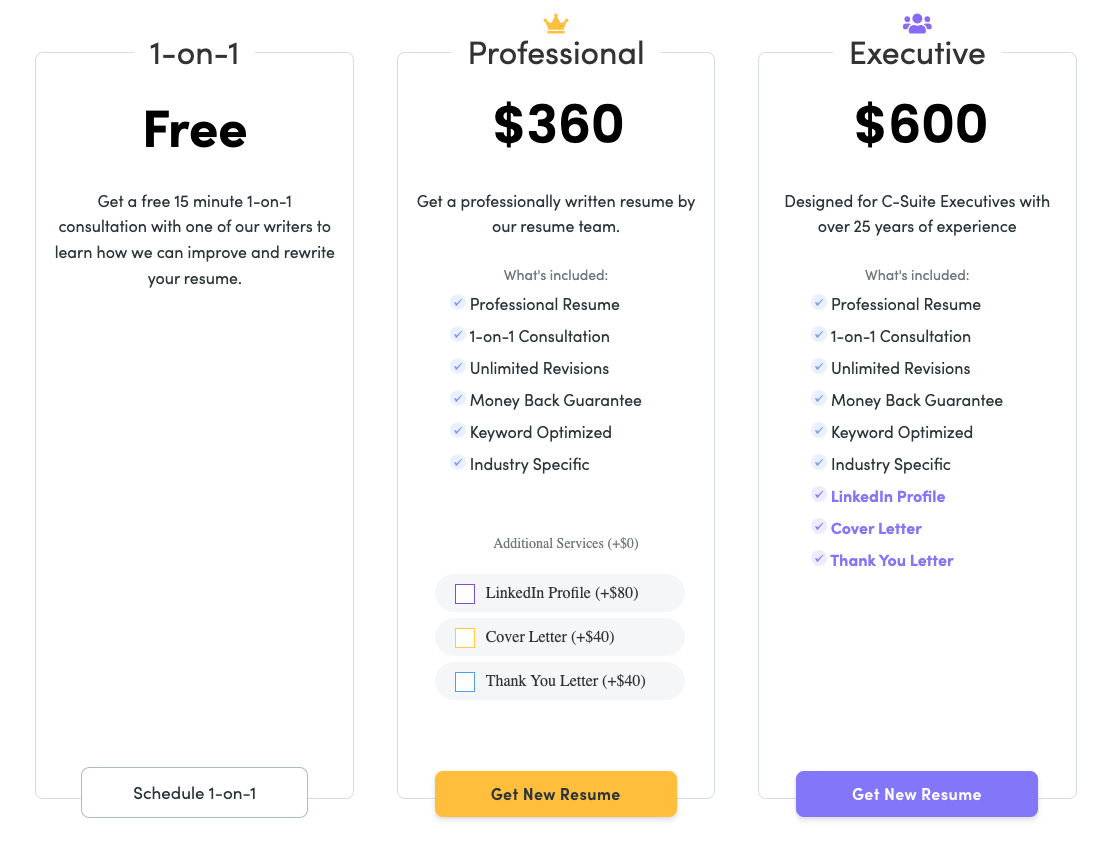Select the purple Cover Letter feature link
Screen dimensions: 1118x851
pyautogui.click(x=876, y=529)
